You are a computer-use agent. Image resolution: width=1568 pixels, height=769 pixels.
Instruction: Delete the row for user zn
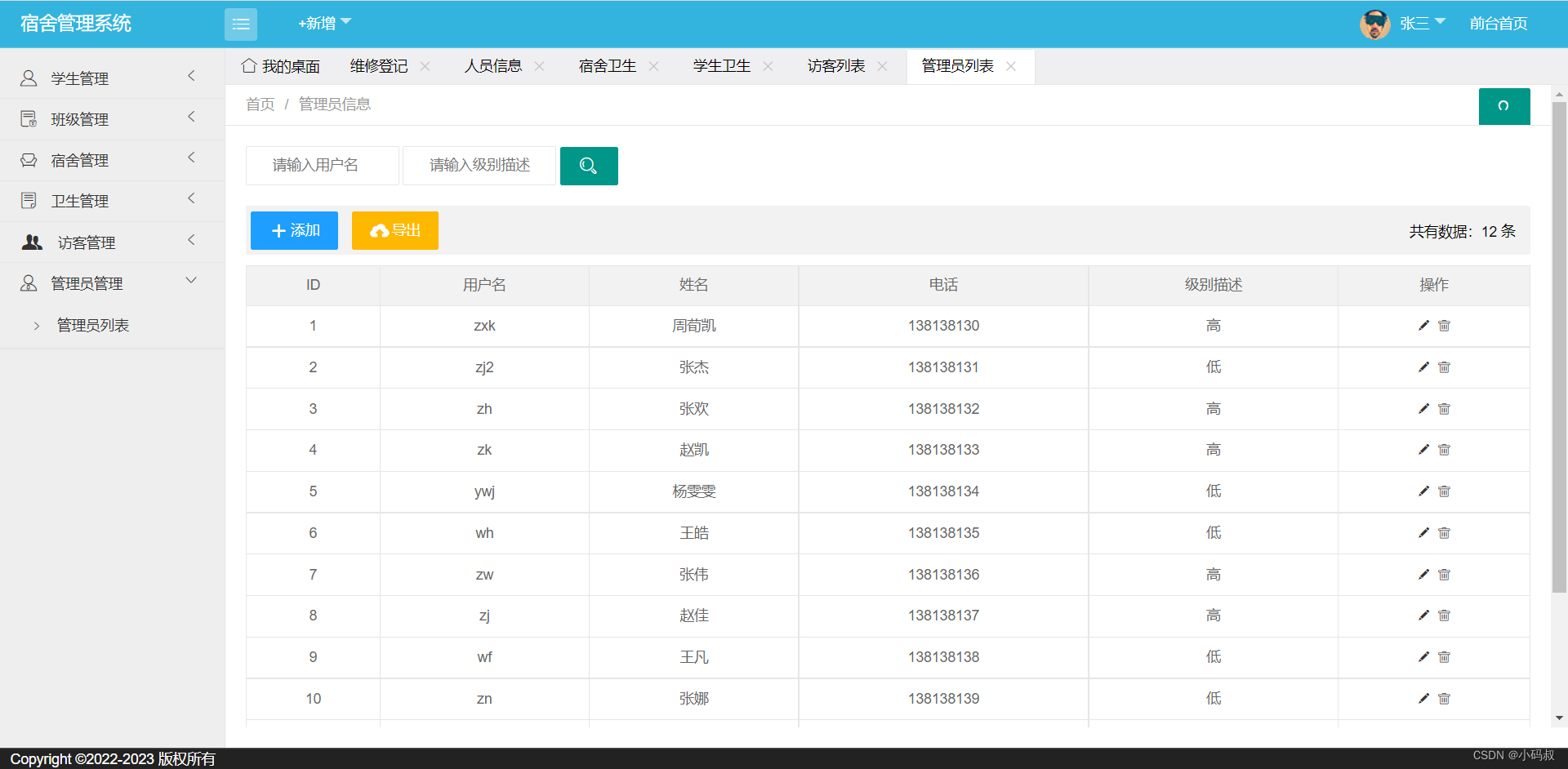click(1444, 699)
